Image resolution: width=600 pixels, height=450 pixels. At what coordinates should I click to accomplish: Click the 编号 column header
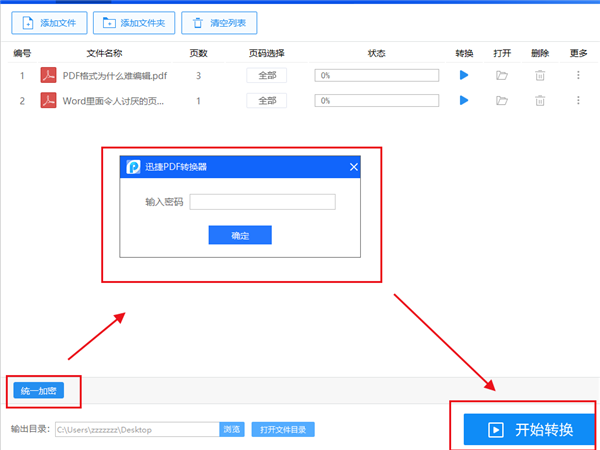[22, 53]
